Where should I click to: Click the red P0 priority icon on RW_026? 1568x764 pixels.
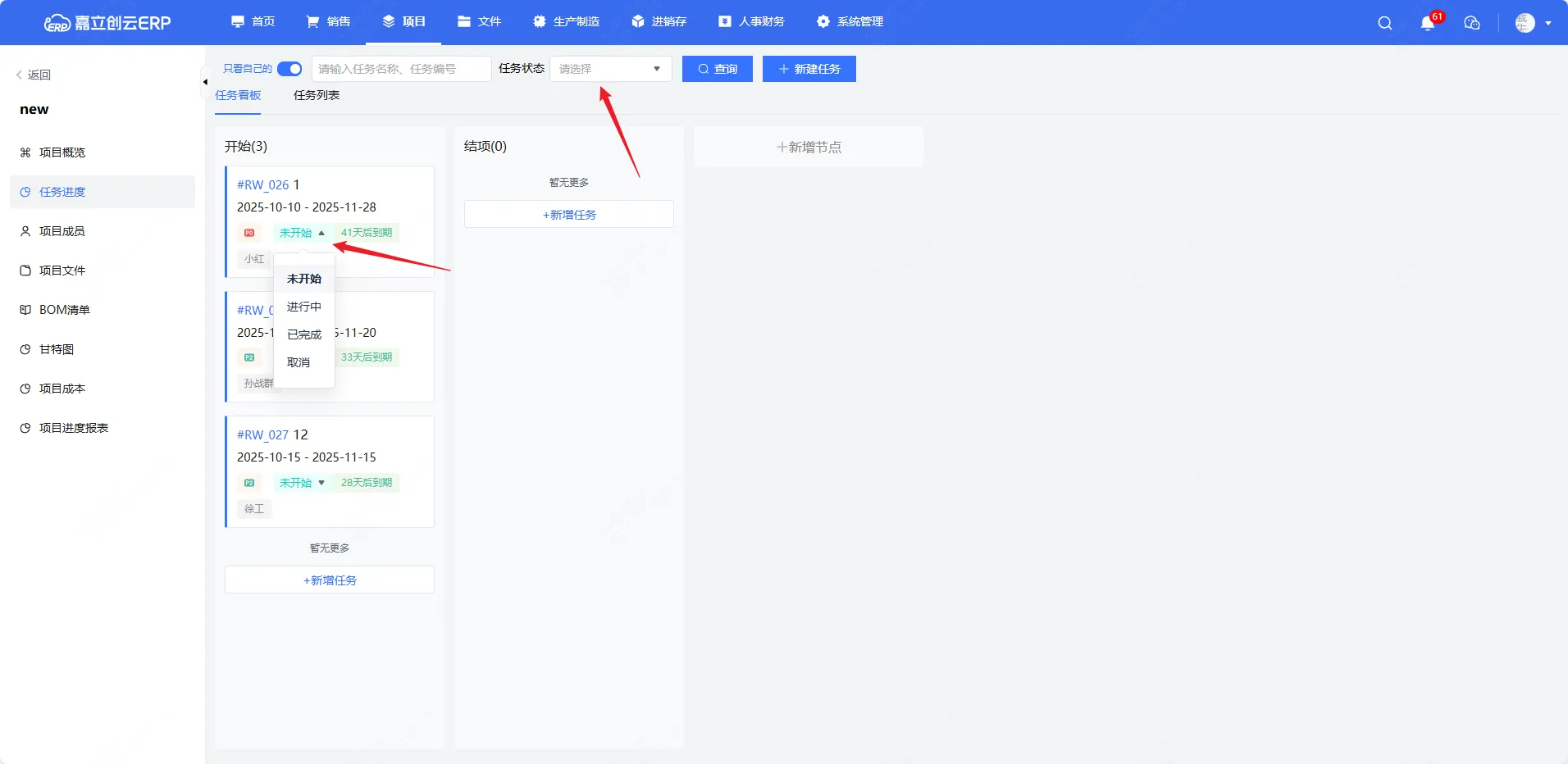249,233
